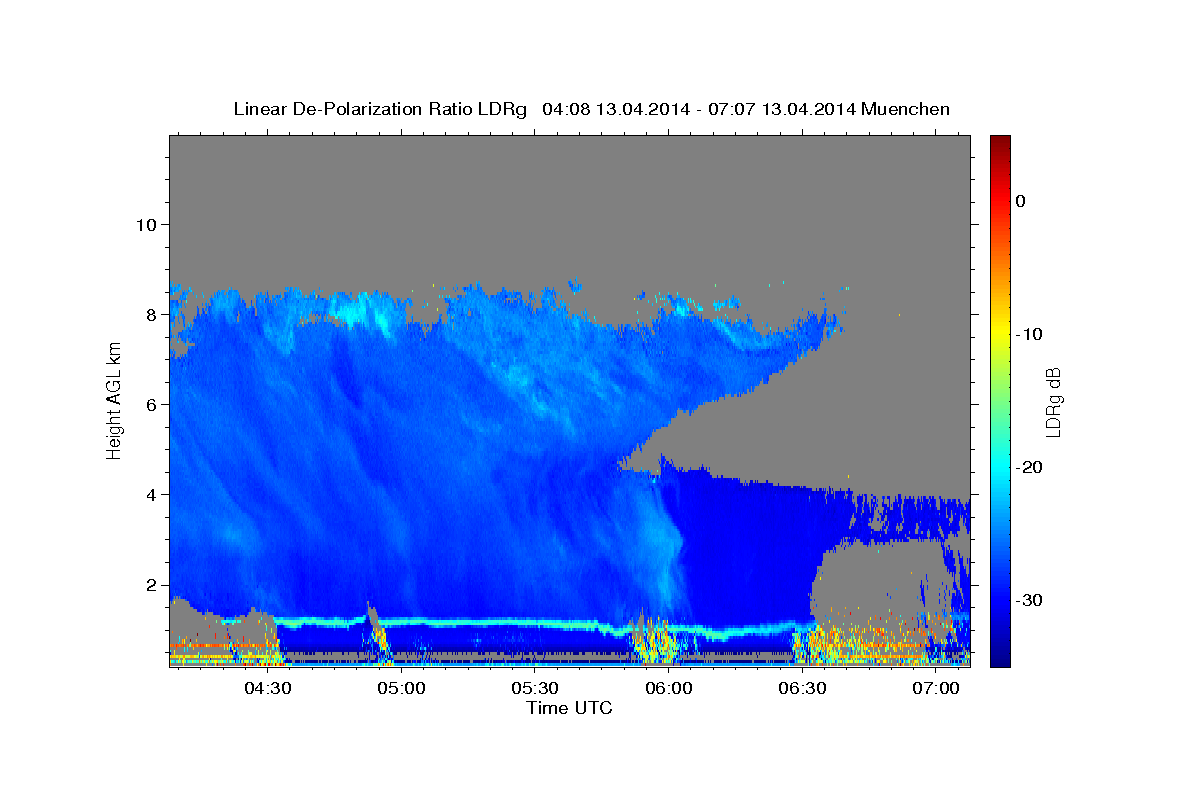1200x800 pixels.
Task: Click the plot title 'Linear De-Polarization Ratio LDRg'
Action: [380, 109]
